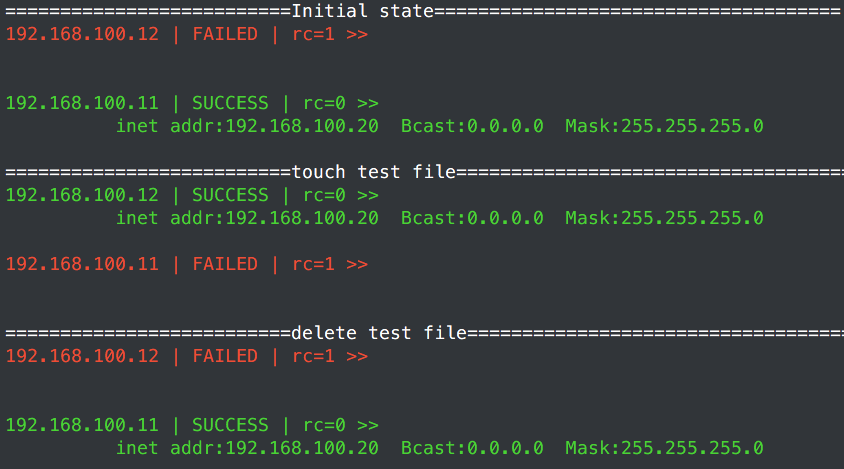Click the first red FAILED word

coord(225,34)
